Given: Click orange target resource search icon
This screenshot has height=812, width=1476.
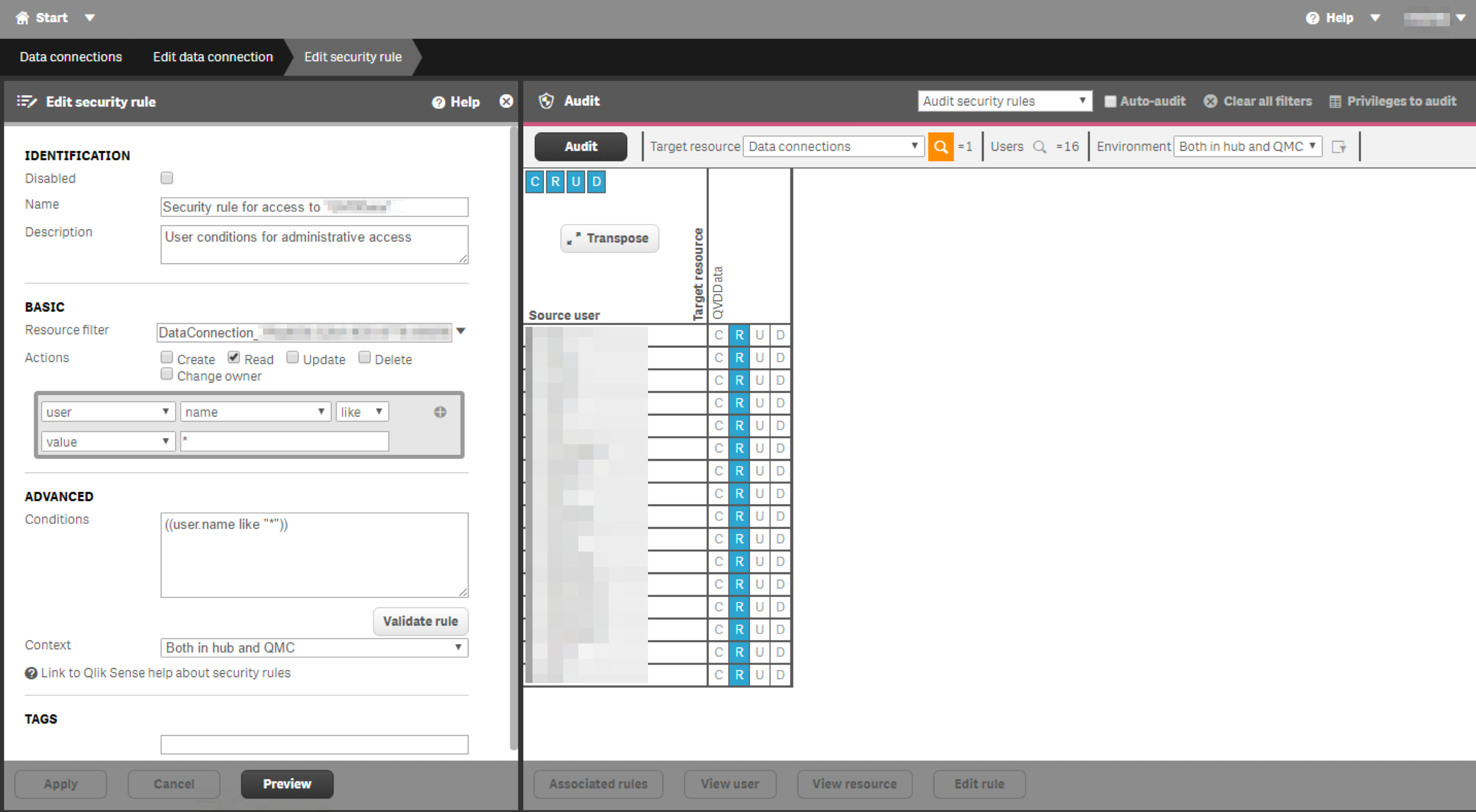Looking at the screenshot, I should point(940,146).
